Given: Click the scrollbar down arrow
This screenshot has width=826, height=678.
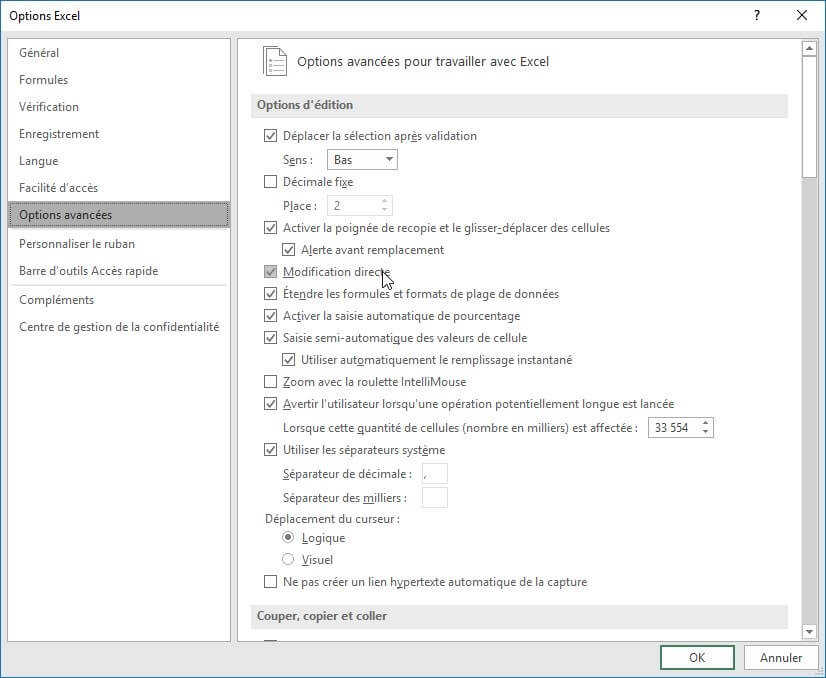Looking at the screenshot, I should tap(809, 631).
